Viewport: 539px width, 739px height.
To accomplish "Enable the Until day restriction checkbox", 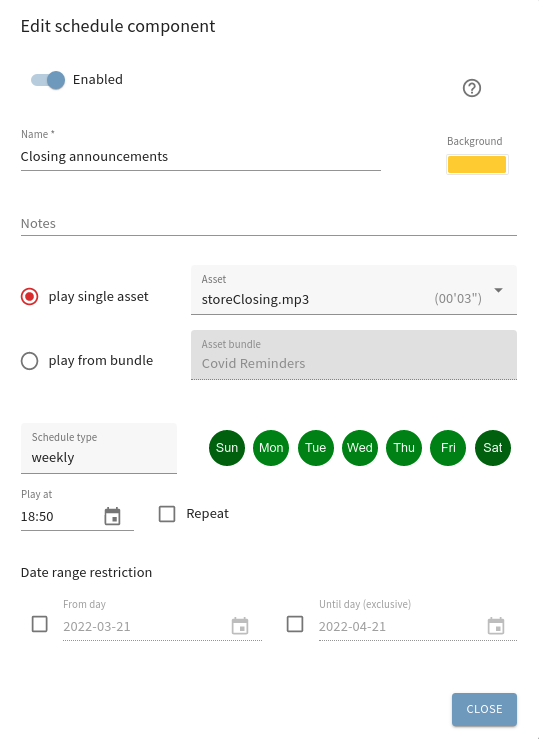I will [295, 624].
